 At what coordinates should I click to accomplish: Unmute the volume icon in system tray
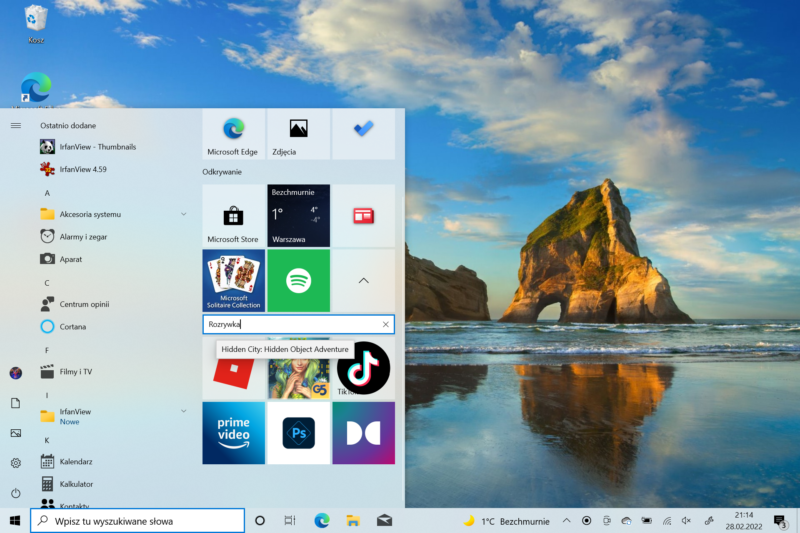tap(686, 521)
